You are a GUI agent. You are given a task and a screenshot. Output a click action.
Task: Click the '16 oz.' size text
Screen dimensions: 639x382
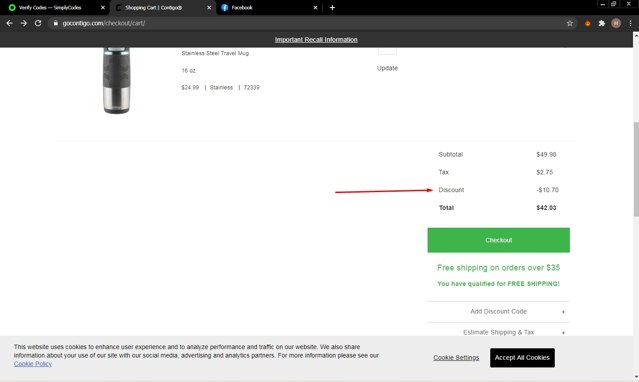(x=189, y=71)
